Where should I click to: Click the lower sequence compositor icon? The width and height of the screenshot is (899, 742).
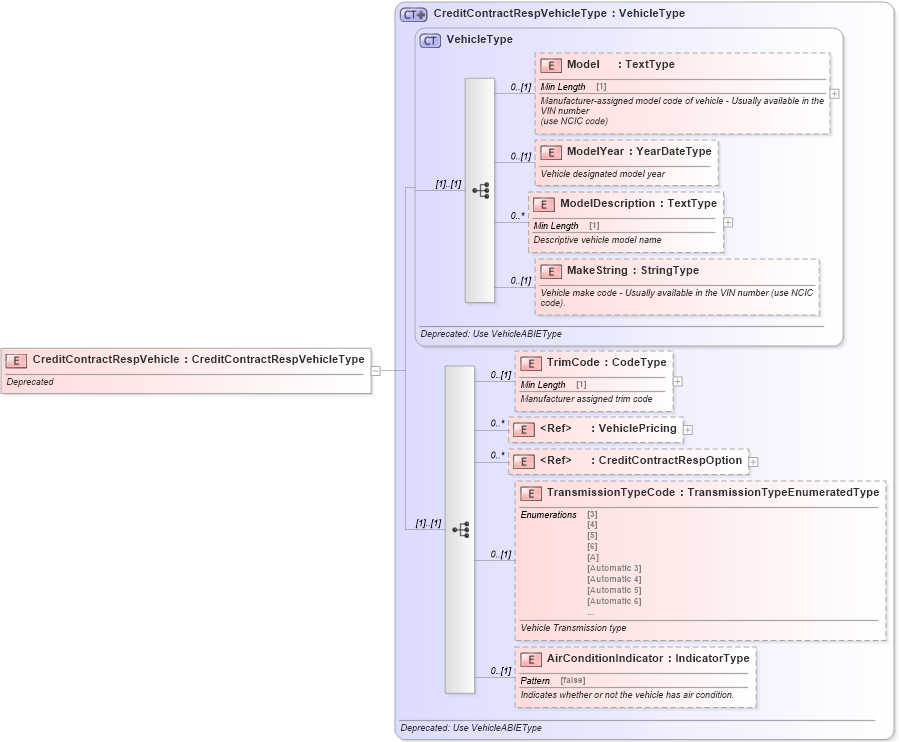coord(461,528)
